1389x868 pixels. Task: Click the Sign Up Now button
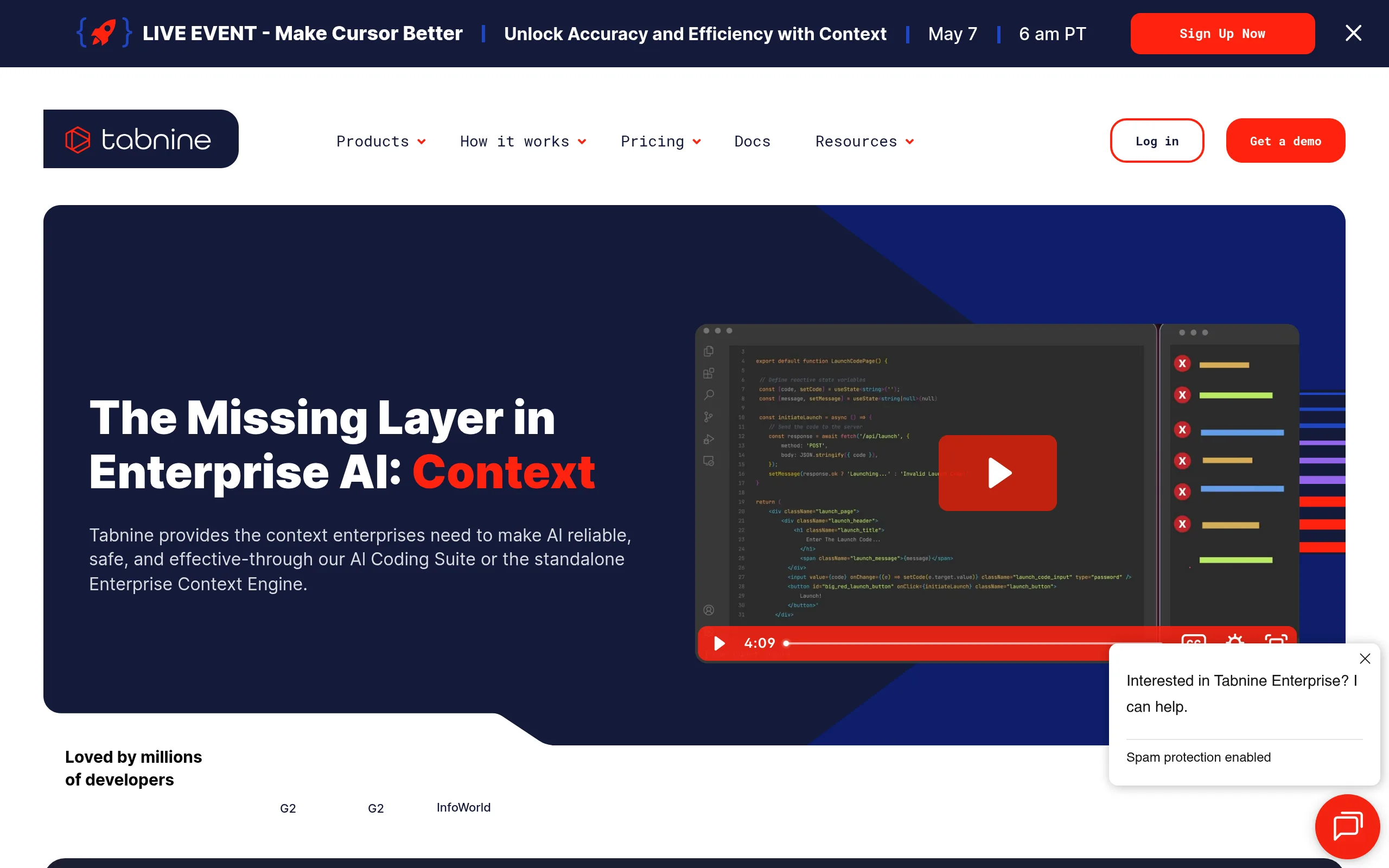(1222, 34)
